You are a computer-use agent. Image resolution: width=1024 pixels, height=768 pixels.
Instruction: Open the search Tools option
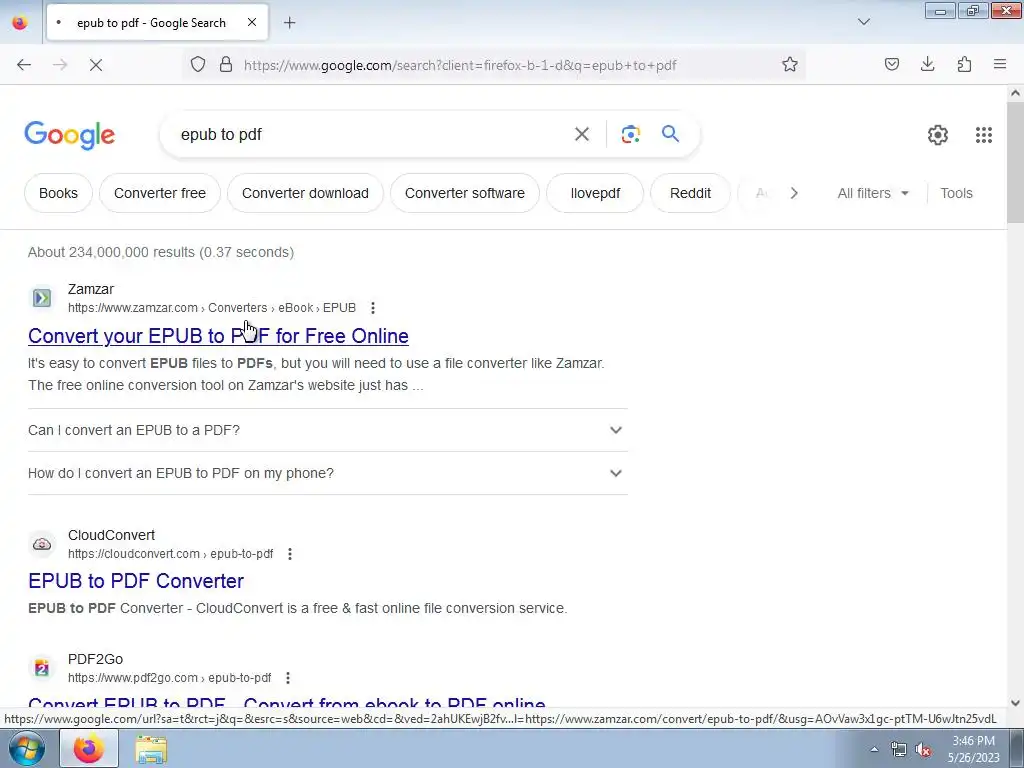tap(956, 193)
